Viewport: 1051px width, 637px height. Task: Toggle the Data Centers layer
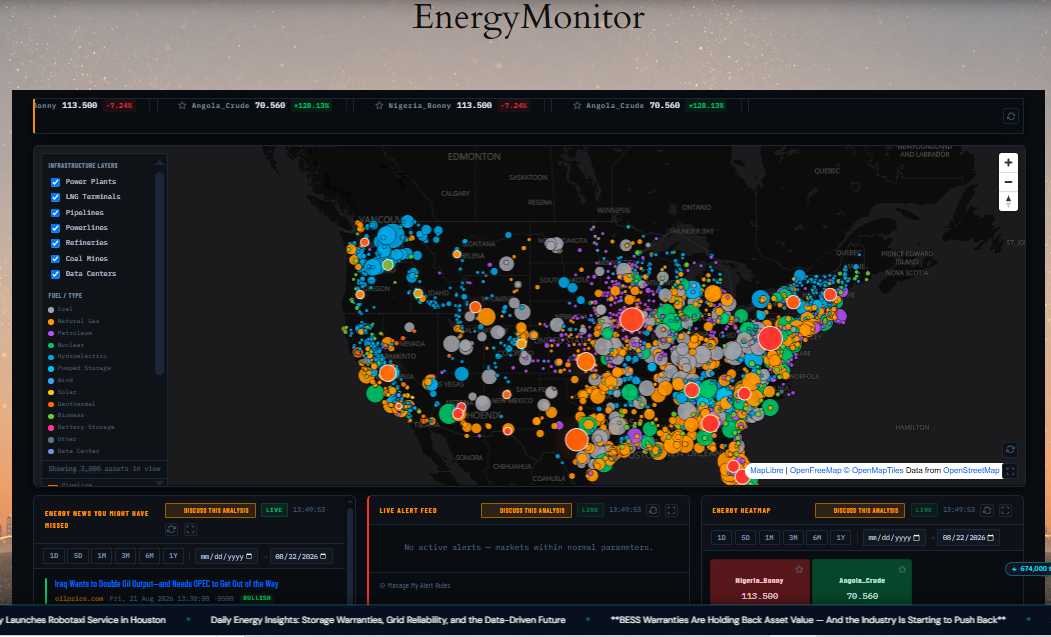point(56,274)
